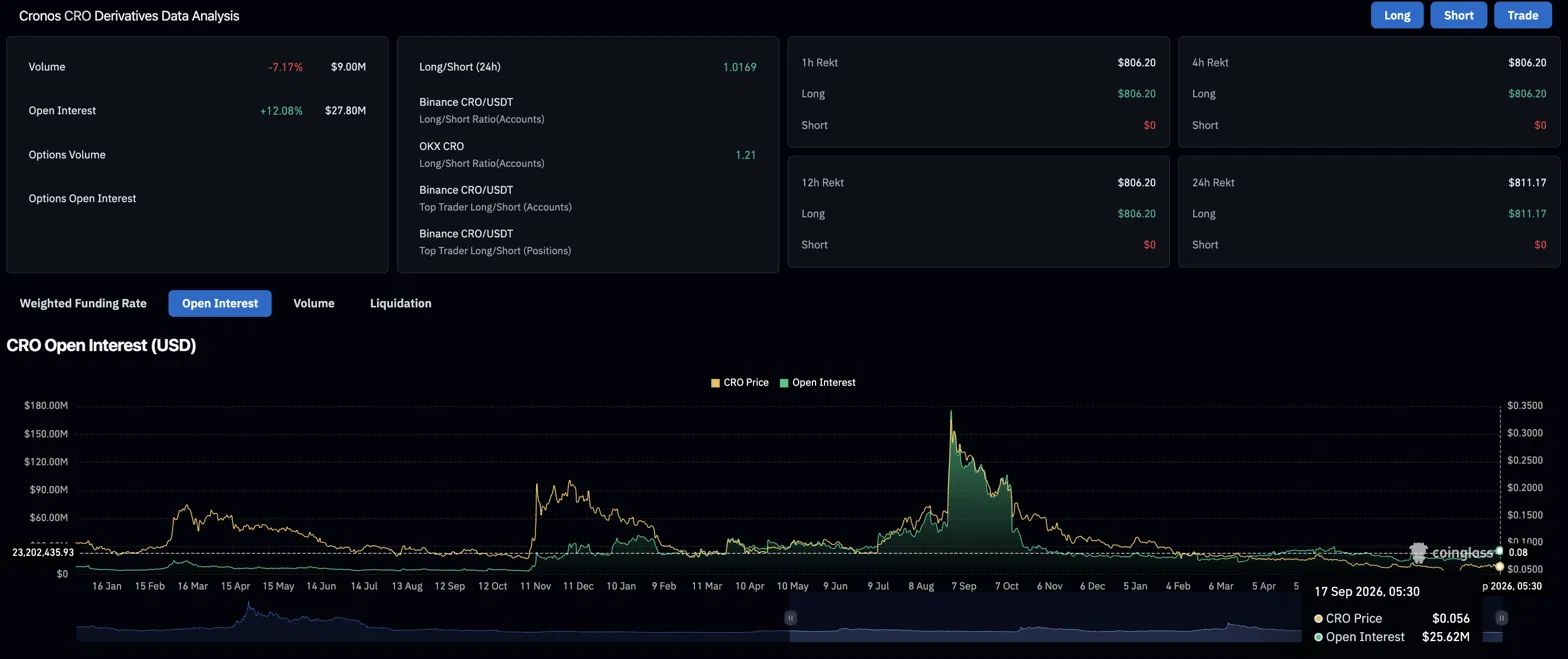Click the tooltip date 17 Sep 2026, 05:30

click(x=1366, y=592)
